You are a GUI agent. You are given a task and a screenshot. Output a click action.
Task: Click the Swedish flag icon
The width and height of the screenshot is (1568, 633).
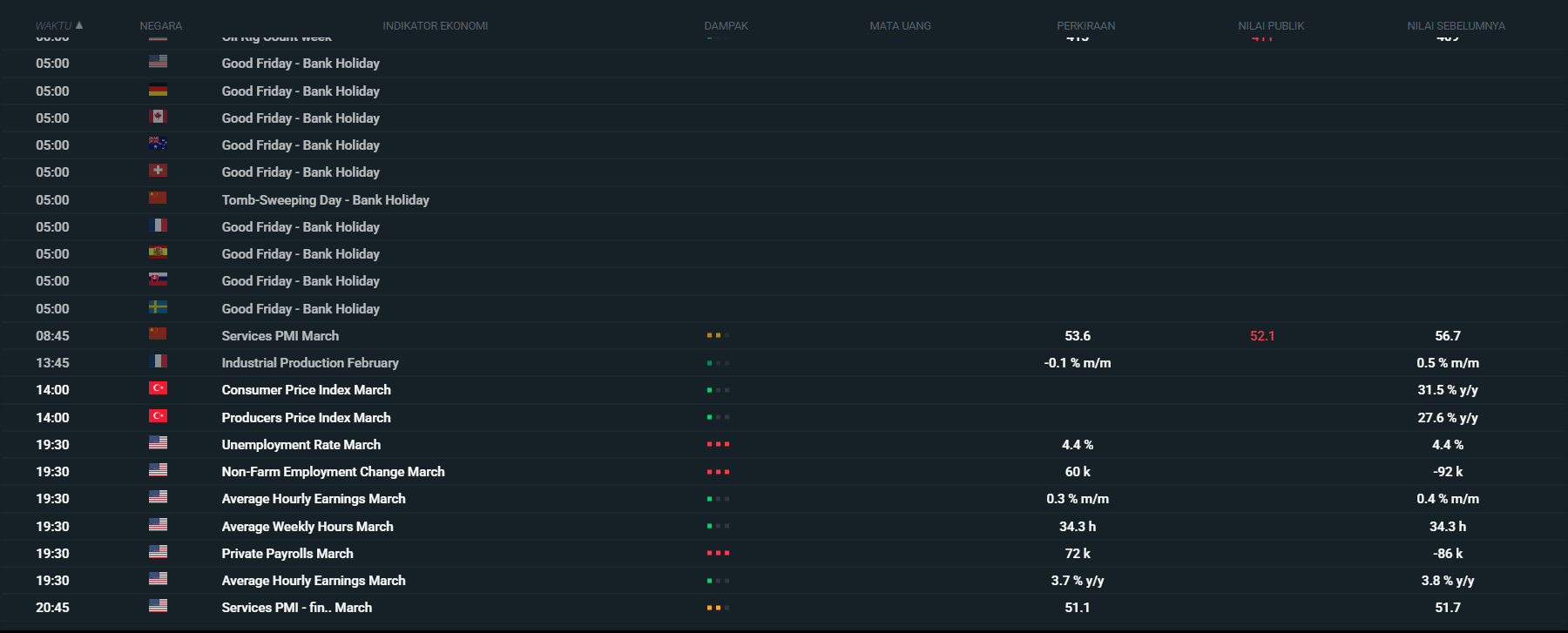pyautogui.click(x=158, y=307)
